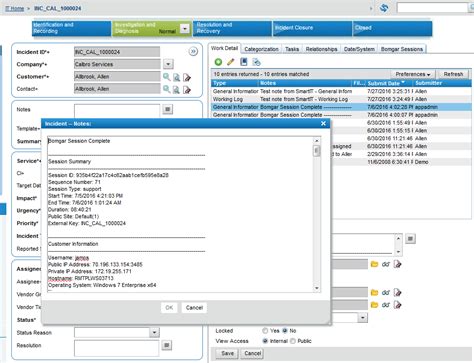Open the Notes field expand editor icon
The width and height of the screenshot is (474, 363).
pyautogui.click(x=168, y=109)
